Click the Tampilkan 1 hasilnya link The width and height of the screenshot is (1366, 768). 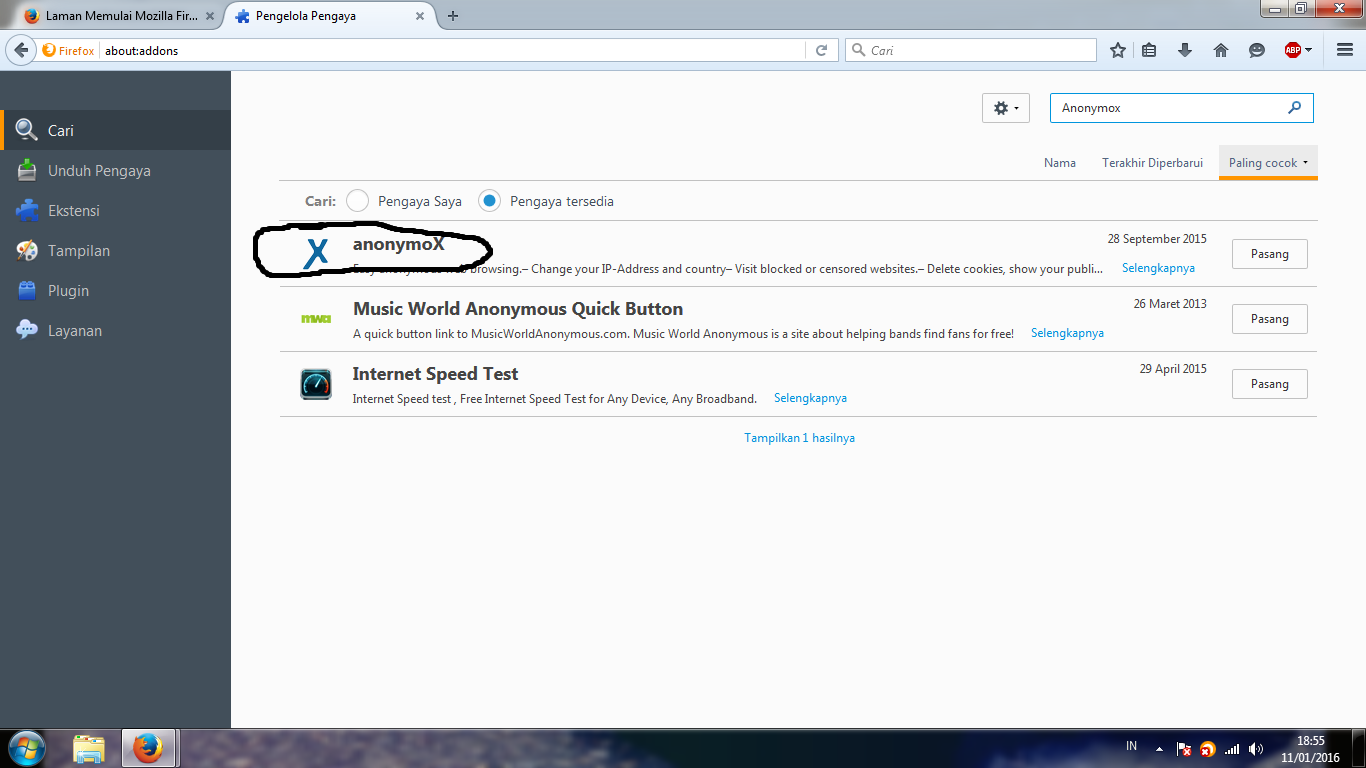pyautogui.click(x=799, y=438)
